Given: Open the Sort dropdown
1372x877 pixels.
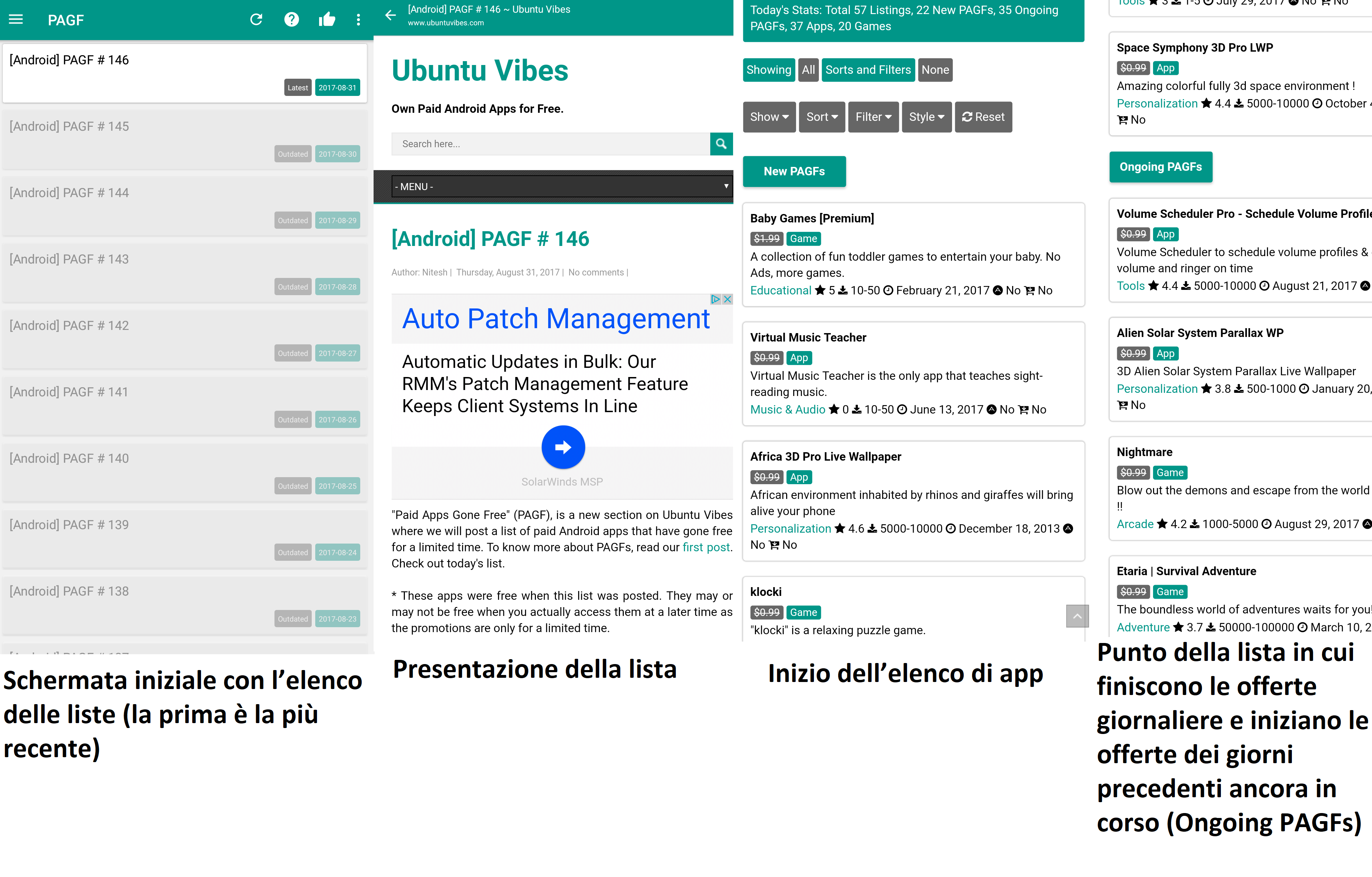Looking at the screenshot, I should tap(822, 117).
